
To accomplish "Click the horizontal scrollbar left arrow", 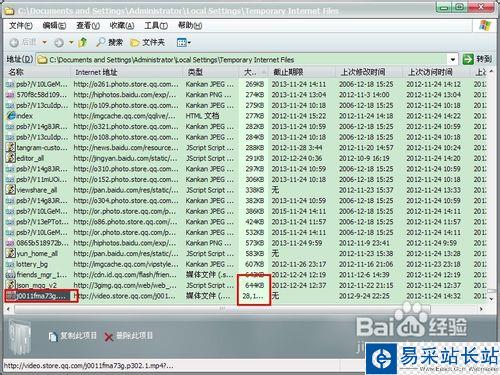I will pyautogui.click(x=8, y=309).
